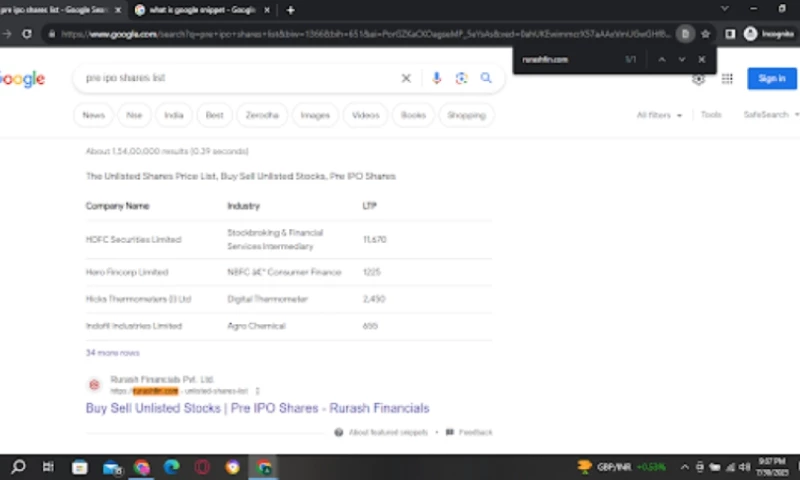800x480 pixels.
Task: Open volume control in system tray
Action: coord(744,467)
